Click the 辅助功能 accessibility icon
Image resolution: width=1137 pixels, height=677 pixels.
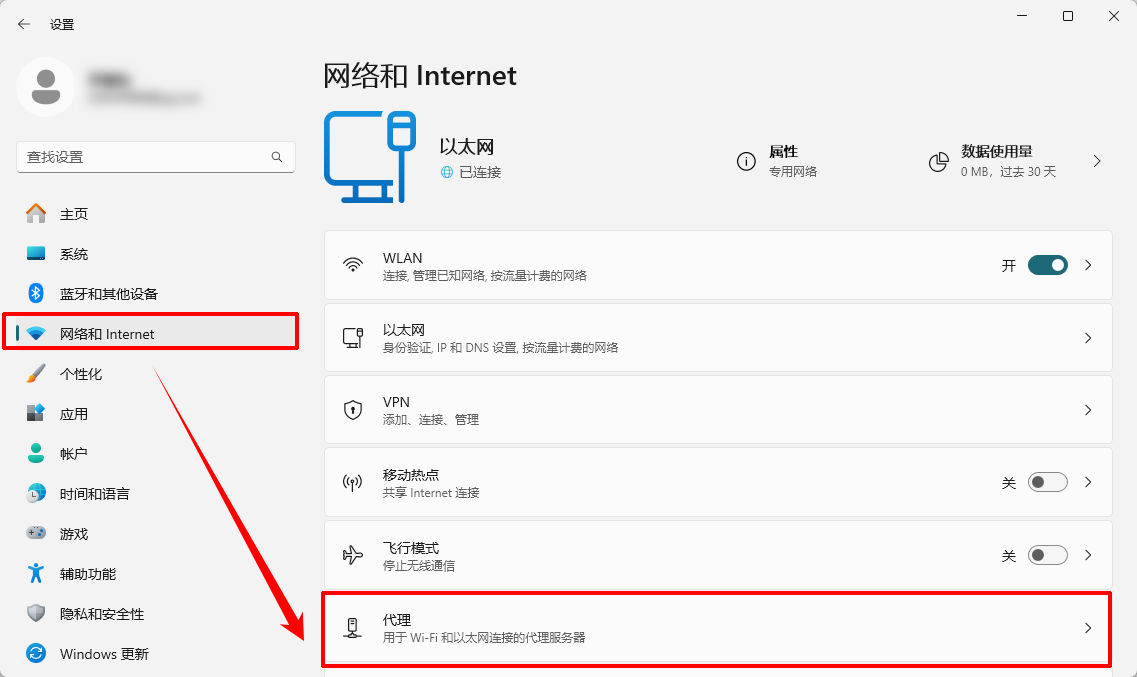(36, 573)
